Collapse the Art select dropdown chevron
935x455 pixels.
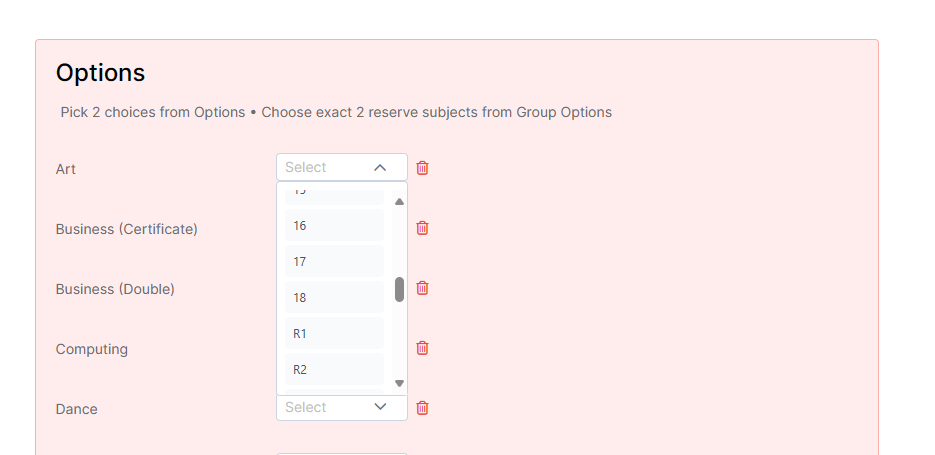pyautogui.click(x=380, y=168)
